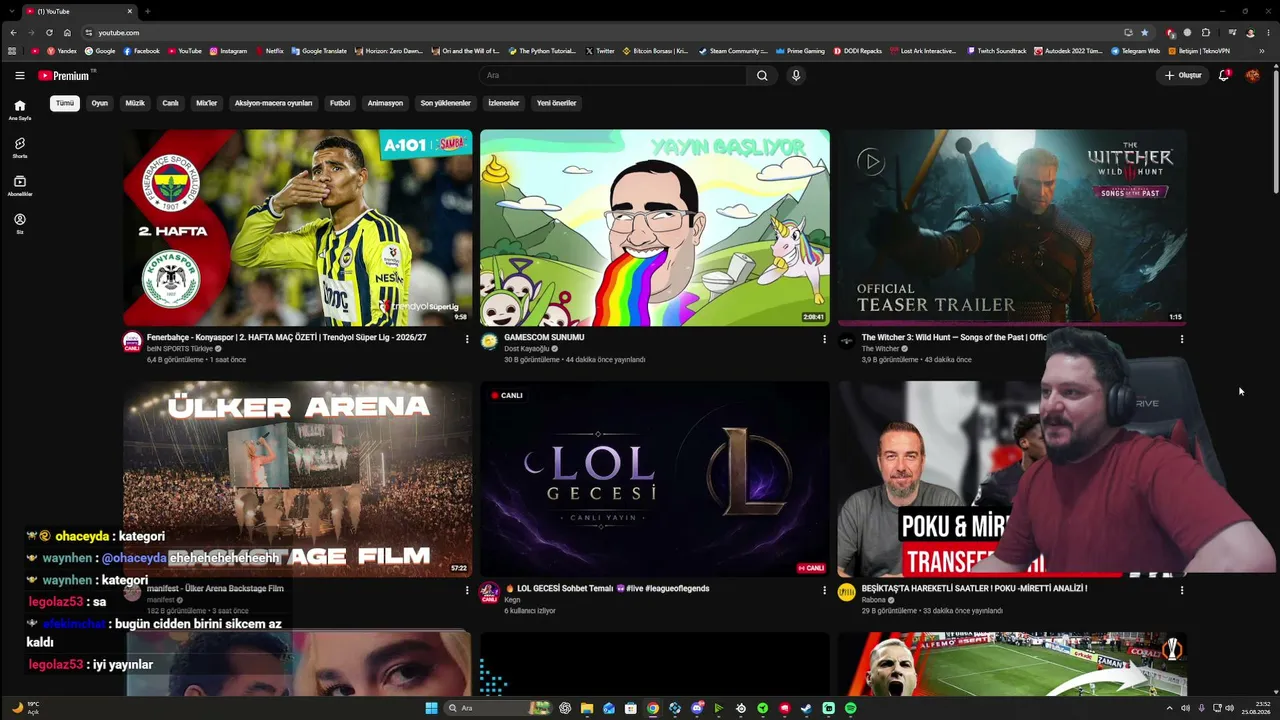Click the browser address bar showing youtube.com
Image resolution: width=1280 pixels, height=720 pixels.
(x=600, y=32)
